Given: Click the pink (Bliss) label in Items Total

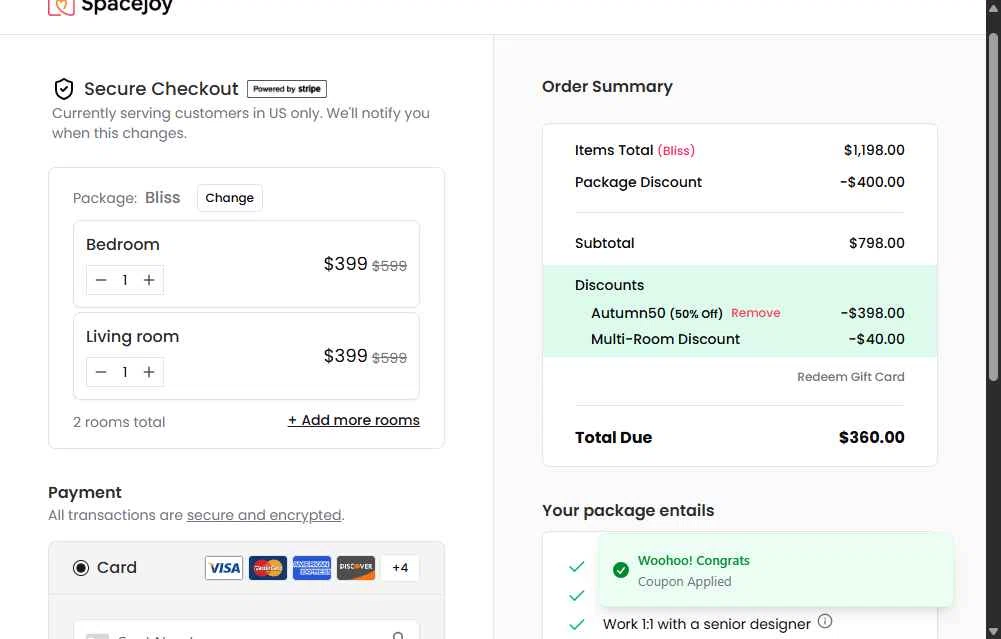Looking at the screenshot, I should coord(676,151).
